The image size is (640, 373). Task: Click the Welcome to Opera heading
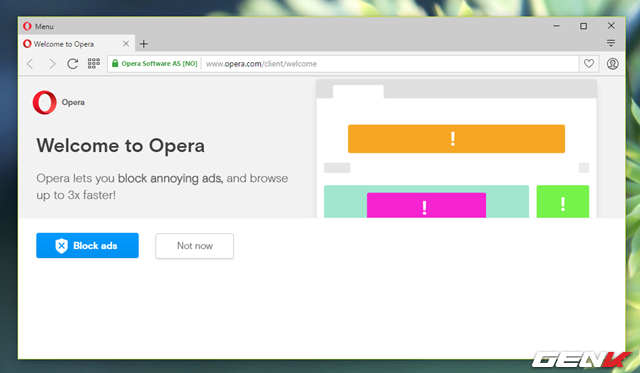[x=120, y=146]
